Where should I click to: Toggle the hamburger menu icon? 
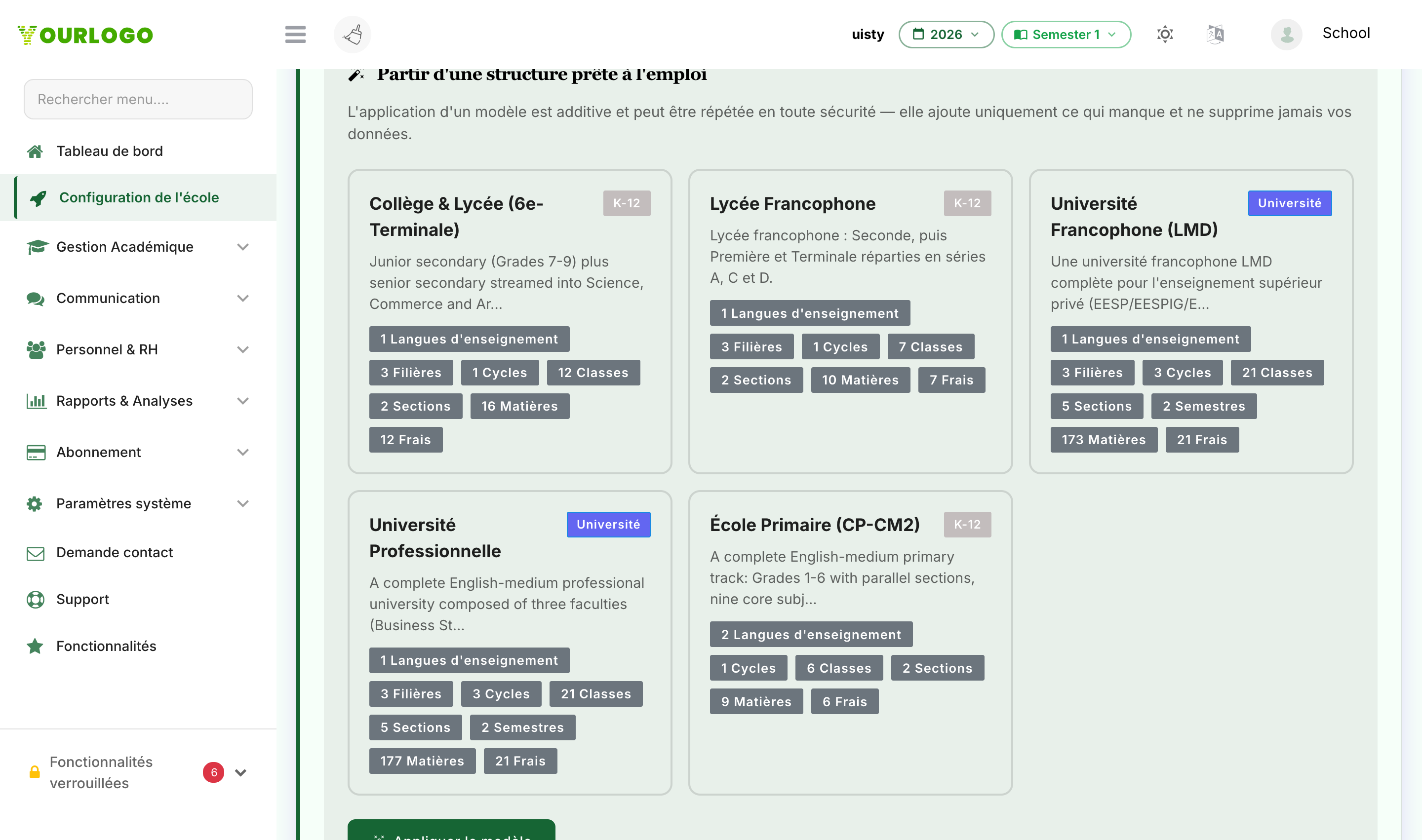tap(295, 35)
